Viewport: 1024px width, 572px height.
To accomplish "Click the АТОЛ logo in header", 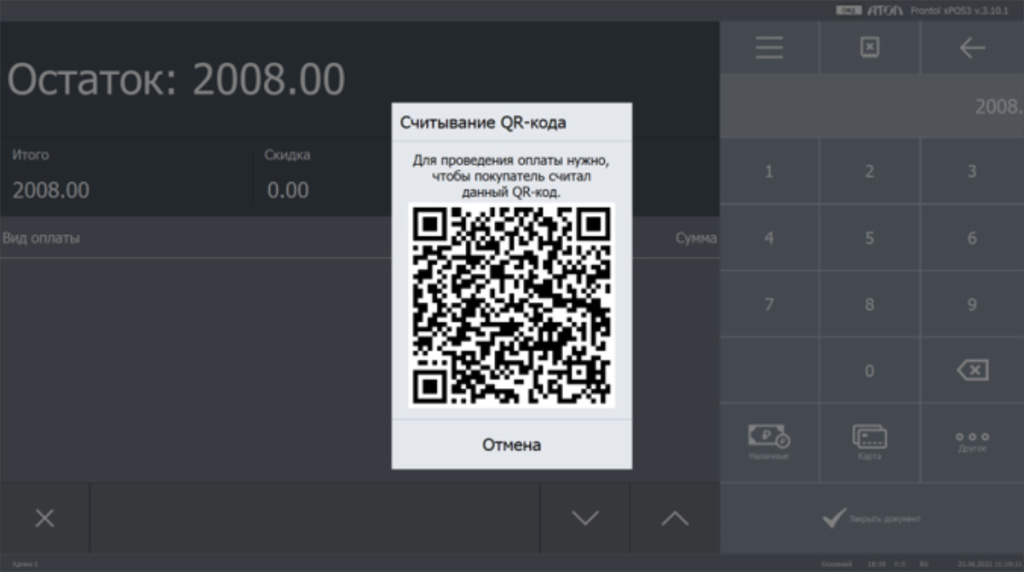I will [x=884, y=10].
